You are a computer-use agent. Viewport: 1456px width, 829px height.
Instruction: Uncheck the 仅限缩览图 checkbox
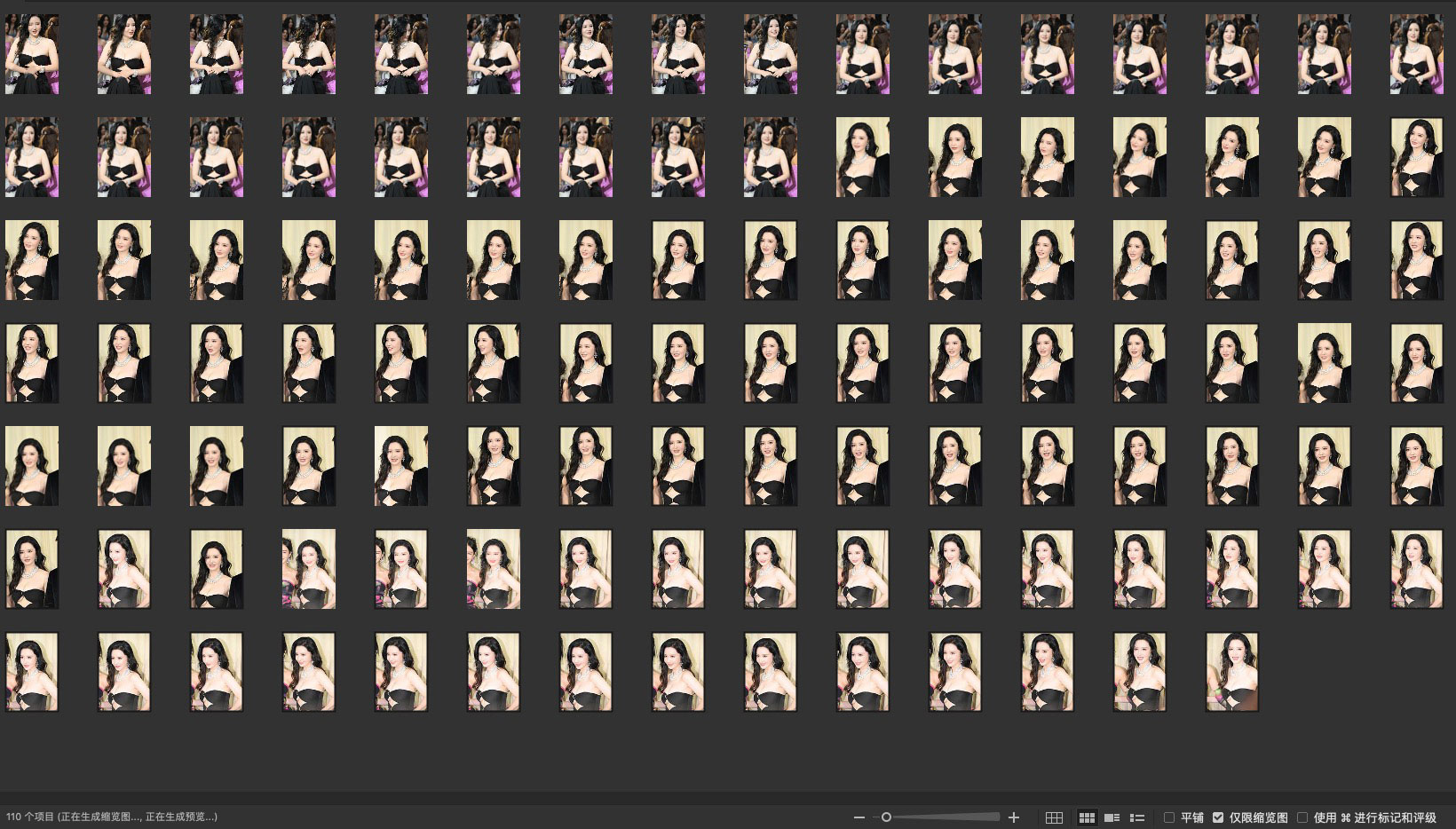(x=1218, y=817)
